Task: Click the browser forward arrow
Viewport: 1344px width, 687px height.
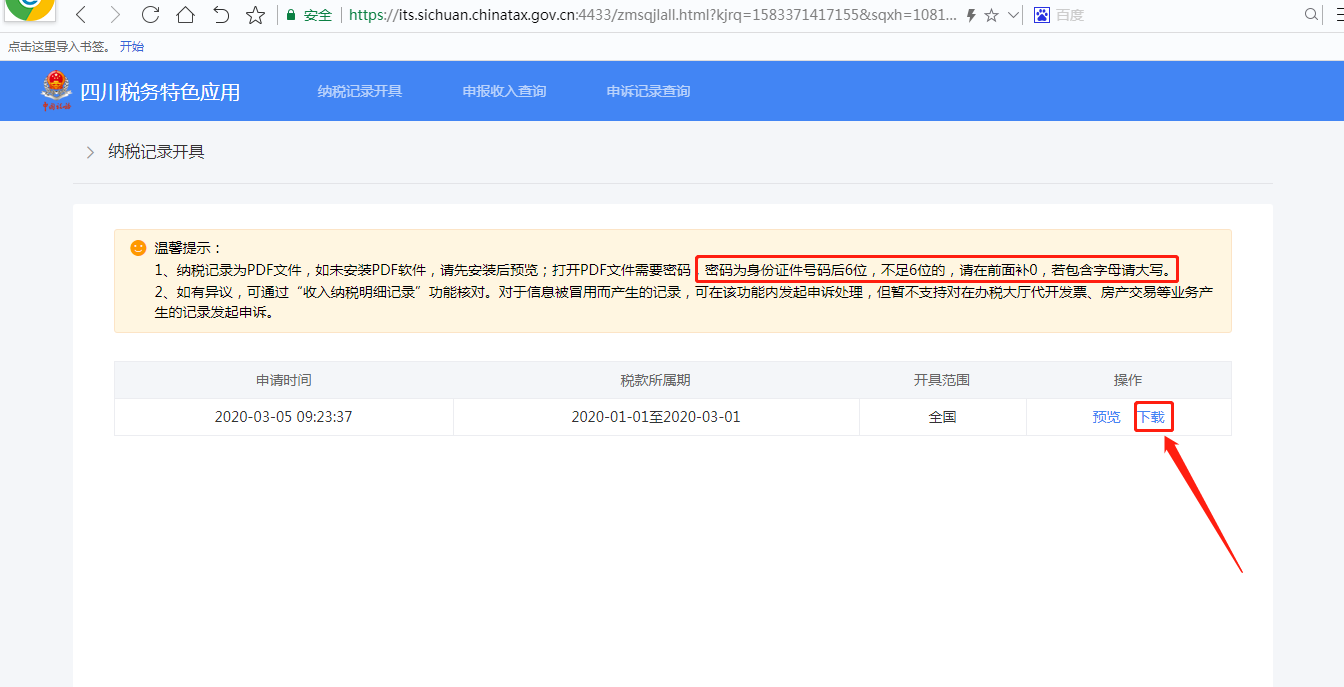Action: [x=115, y=15]
